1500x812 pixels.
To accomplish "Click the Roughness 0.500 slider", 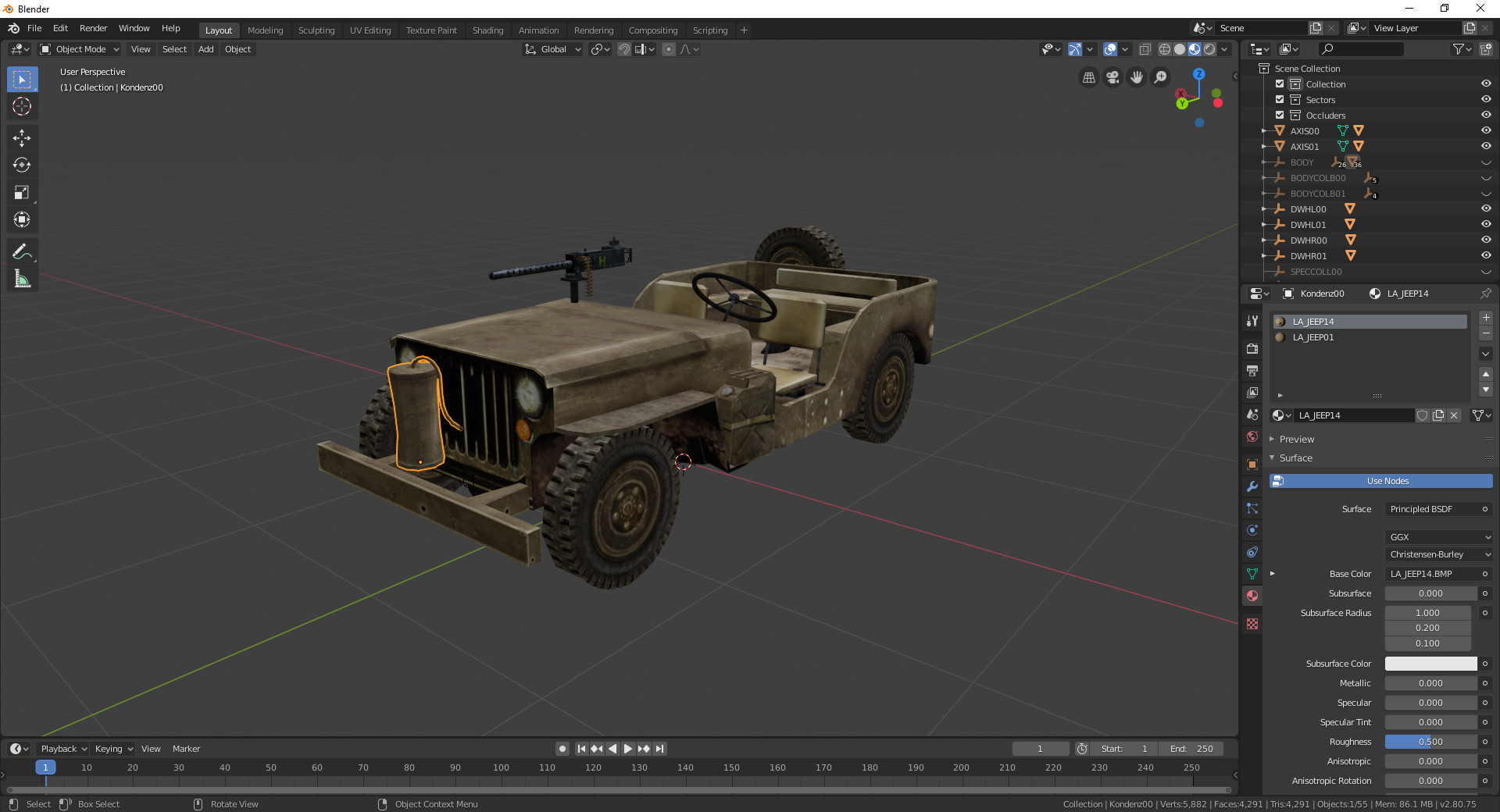I will (1431, 742).
